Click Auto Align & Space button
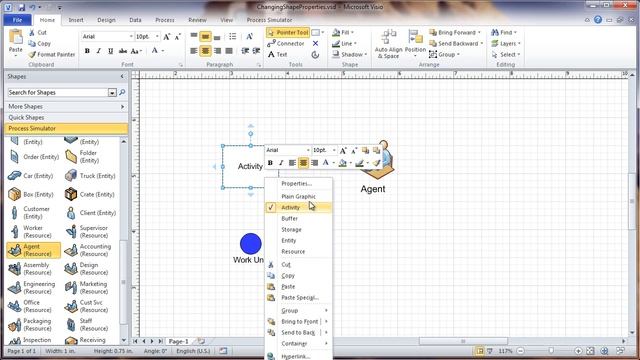 [388, 44]
